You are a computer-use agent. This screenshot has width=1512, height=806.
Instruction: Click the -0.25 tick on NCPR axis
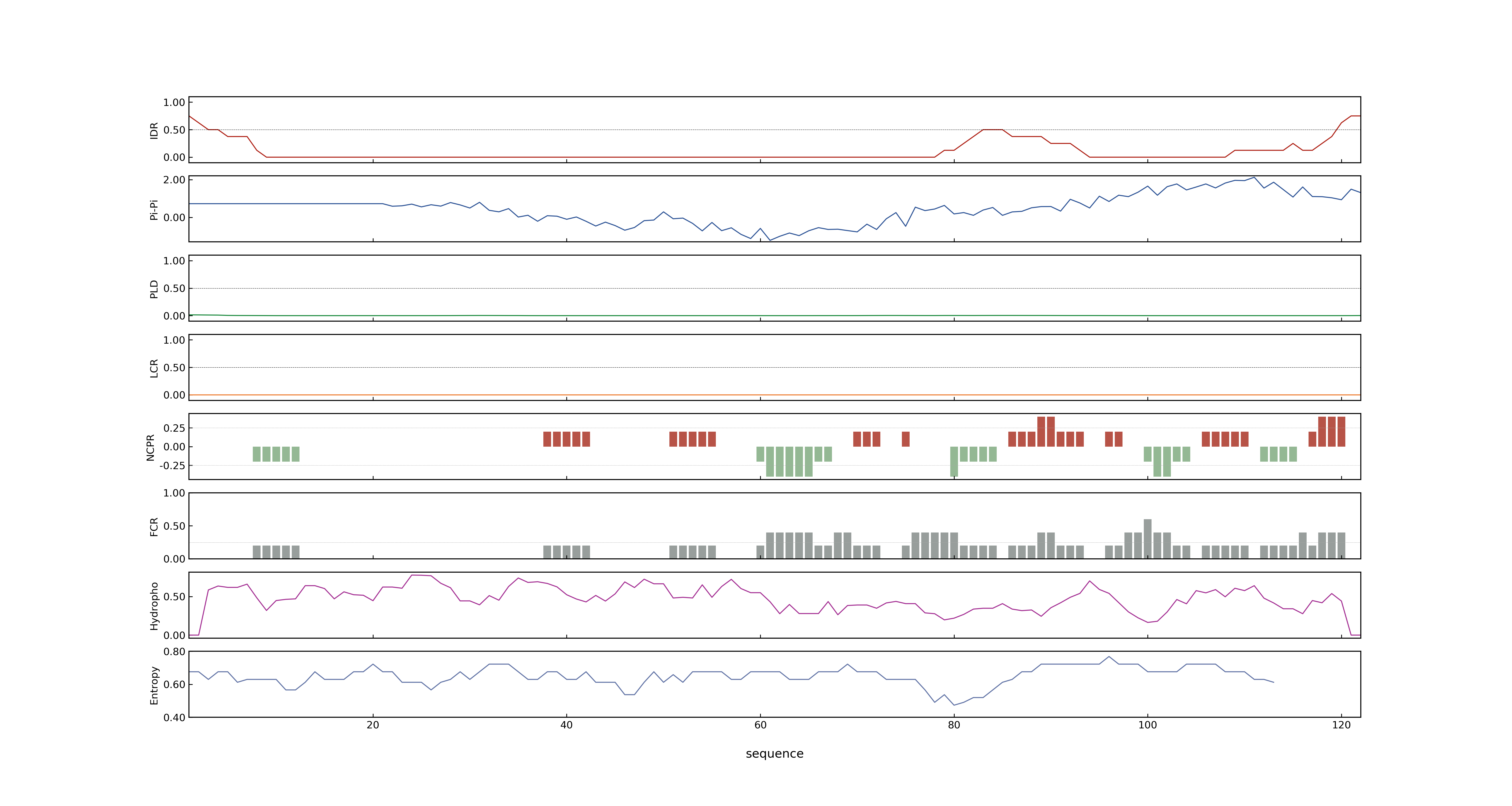coord(172,466)
